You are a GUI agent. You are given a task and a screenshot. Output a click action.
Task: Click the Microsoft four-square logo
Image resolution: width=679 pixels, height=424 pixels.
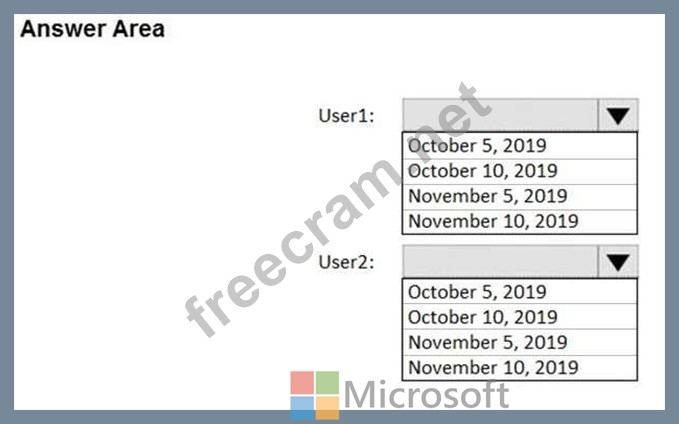click(315, 395)
